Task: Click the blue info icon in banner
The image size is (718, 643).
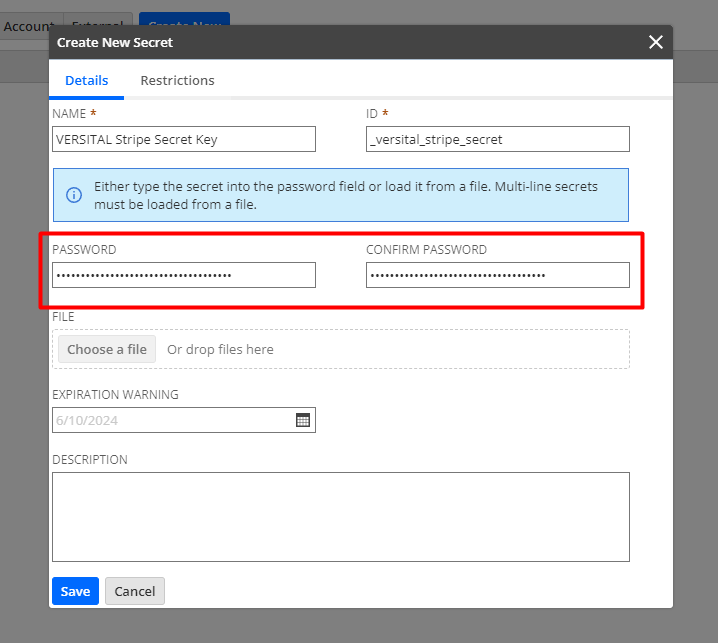Action: (x=73, y=195)
